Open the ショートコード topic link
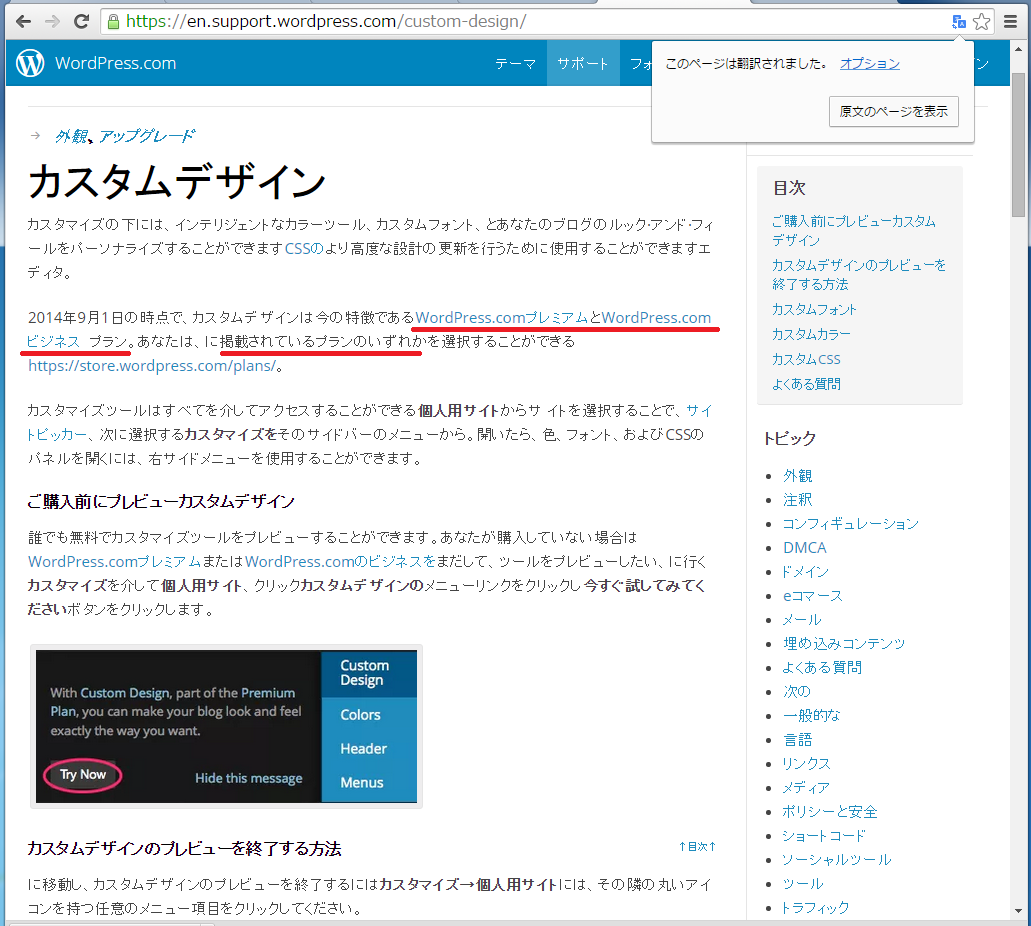The height and width of the screenshot is (926, 1031). click(x=824, y=836)
